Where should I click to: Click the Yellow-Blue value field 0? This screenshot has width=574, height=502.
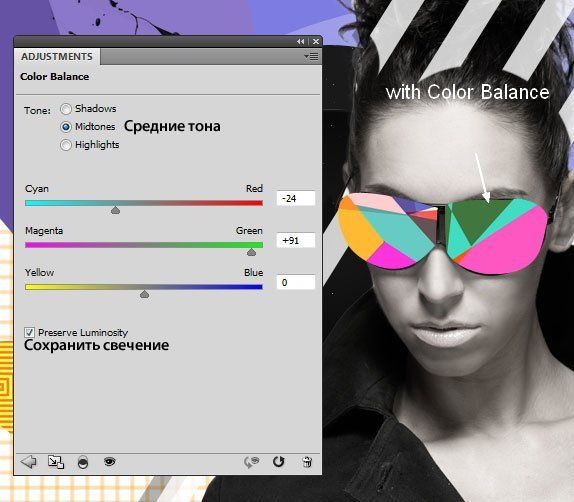(x=295, y=282)
